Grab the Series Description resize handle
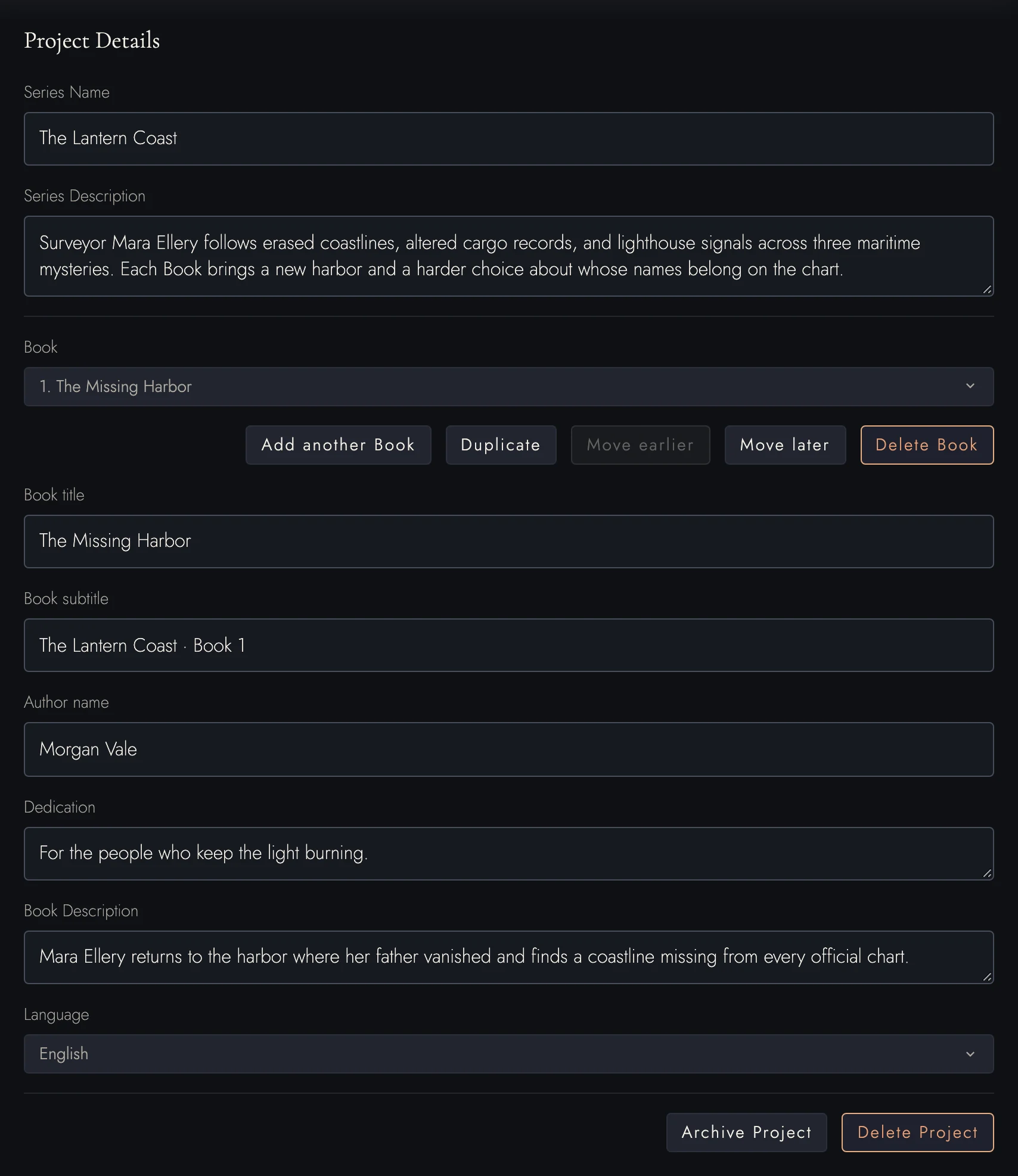The image size is (1018, 1176). (987, 290)
